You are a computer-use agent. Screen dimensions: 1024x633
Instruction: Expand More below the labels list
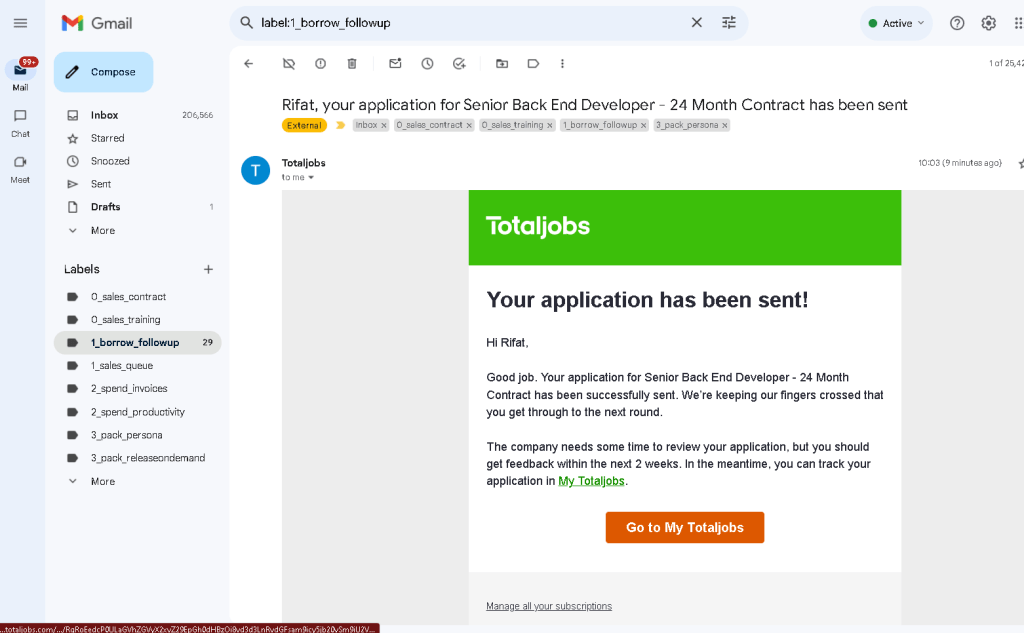coord(138,481)
